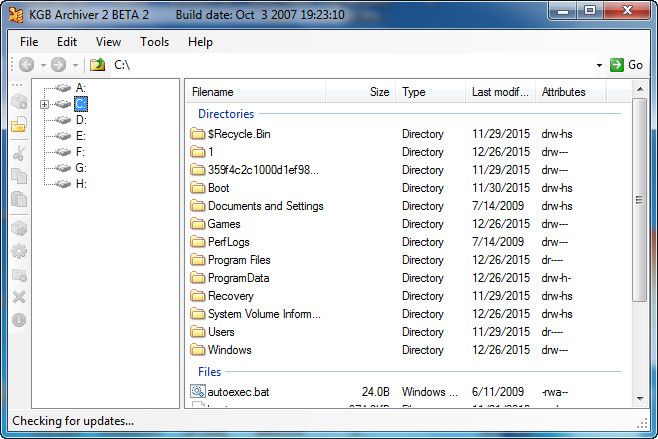Screen dimensions: 658x439
Task: Click the compress archive box icon
Action: (x=19, y=101)
